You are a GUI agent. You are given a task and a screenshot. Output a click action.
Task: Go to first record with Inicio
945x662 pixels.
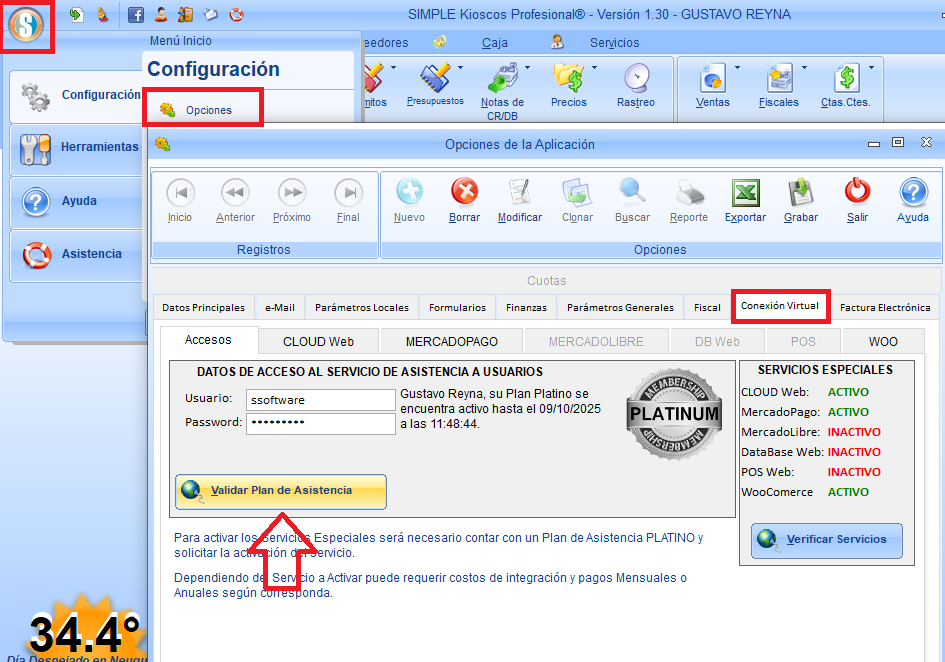(180, 193)
